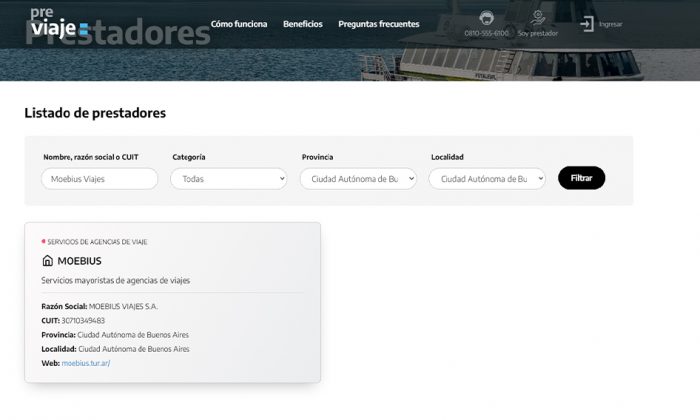Viewport: 700px width, 420px height.
Task: Open Preguntas frecuentes in the navigation
Action: [x=379, y=23]
